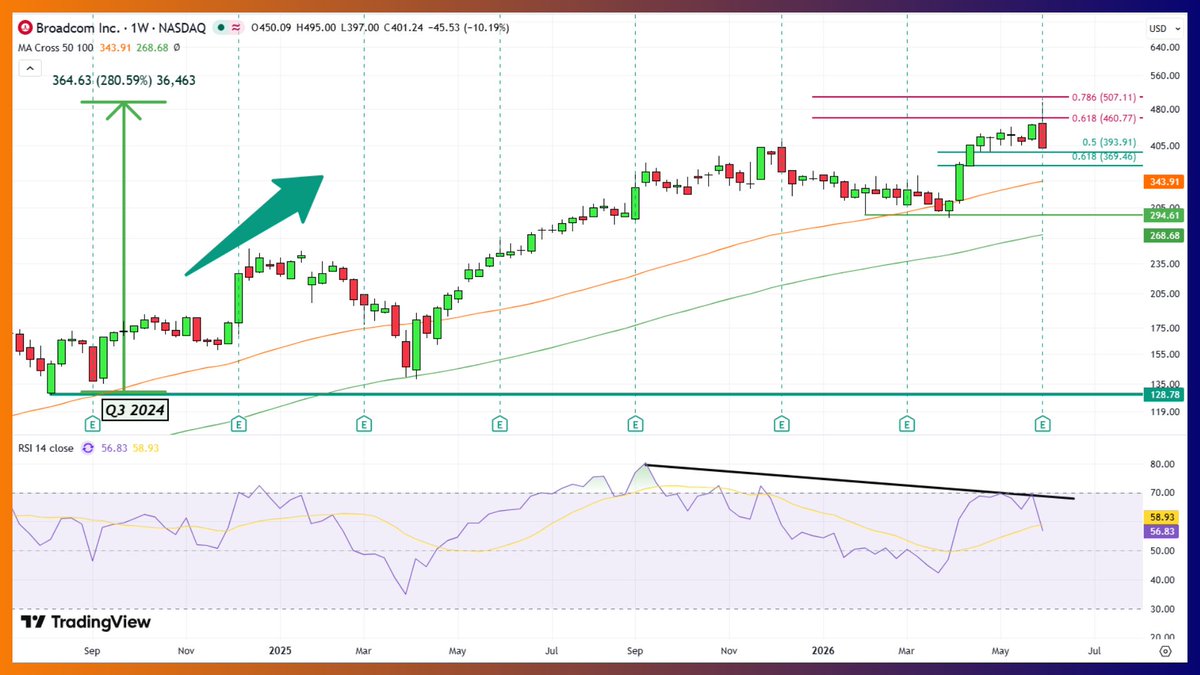Click the RSI purple refresh icon
The image size is (1200, 675).
(x=88, y=448)
